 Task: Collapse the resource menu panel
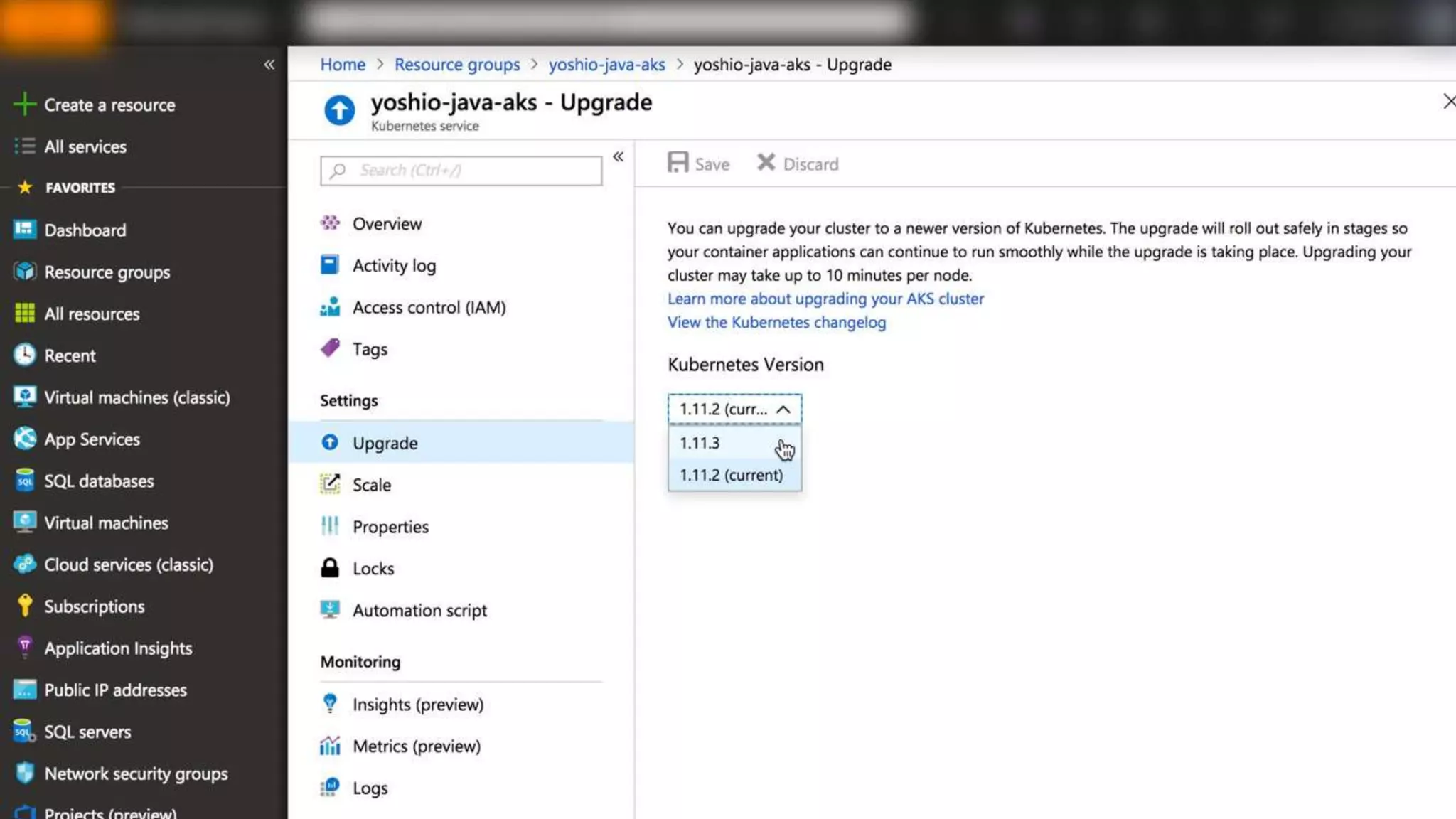pos(618,156)
